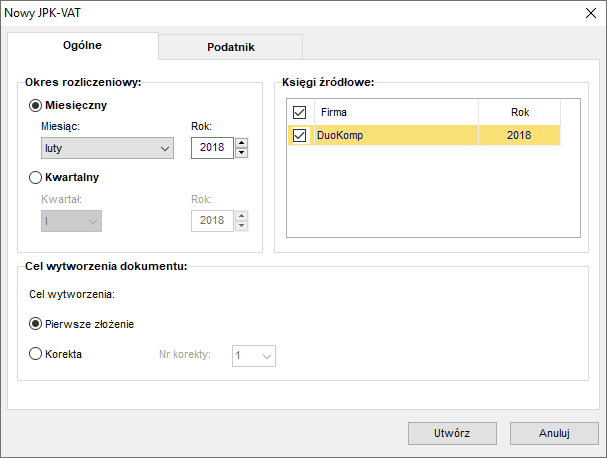The height and width of the screenshot is (458, 607).
Task: Switch to the Ogólne tab
Action: pos(82,45)
